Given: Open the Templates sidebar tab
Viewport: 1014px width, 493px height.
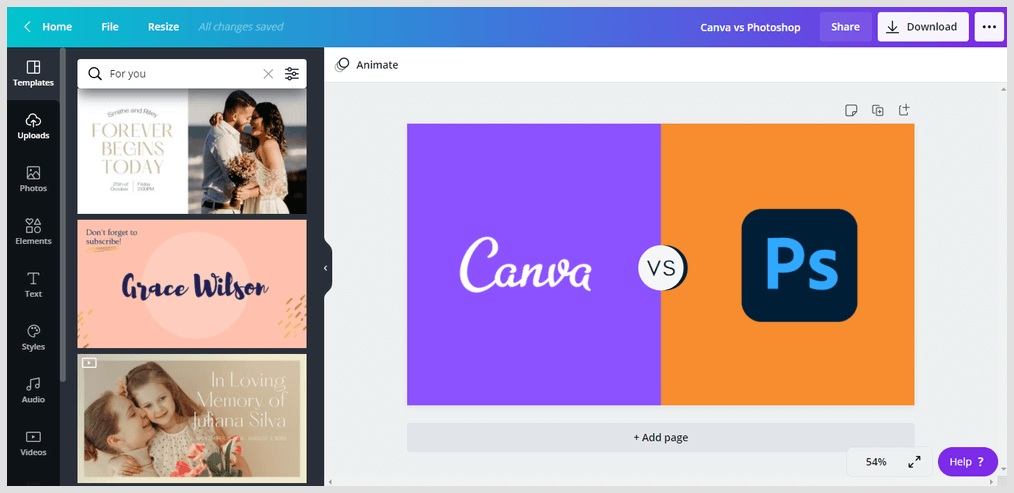Looking at the screenshot, I should (33, 74).
